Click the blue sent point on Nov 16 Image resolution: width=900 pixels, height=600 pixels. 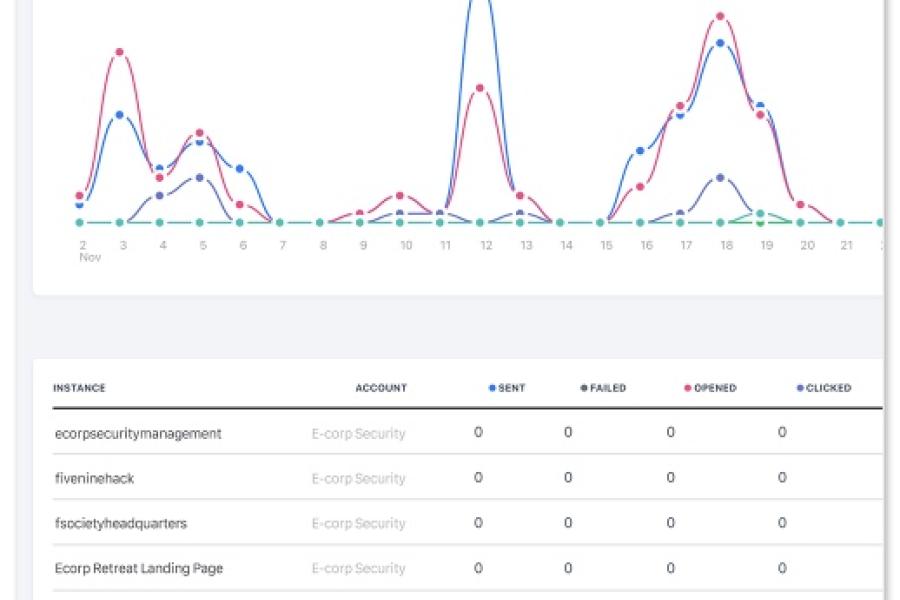(x=640, y=151)
